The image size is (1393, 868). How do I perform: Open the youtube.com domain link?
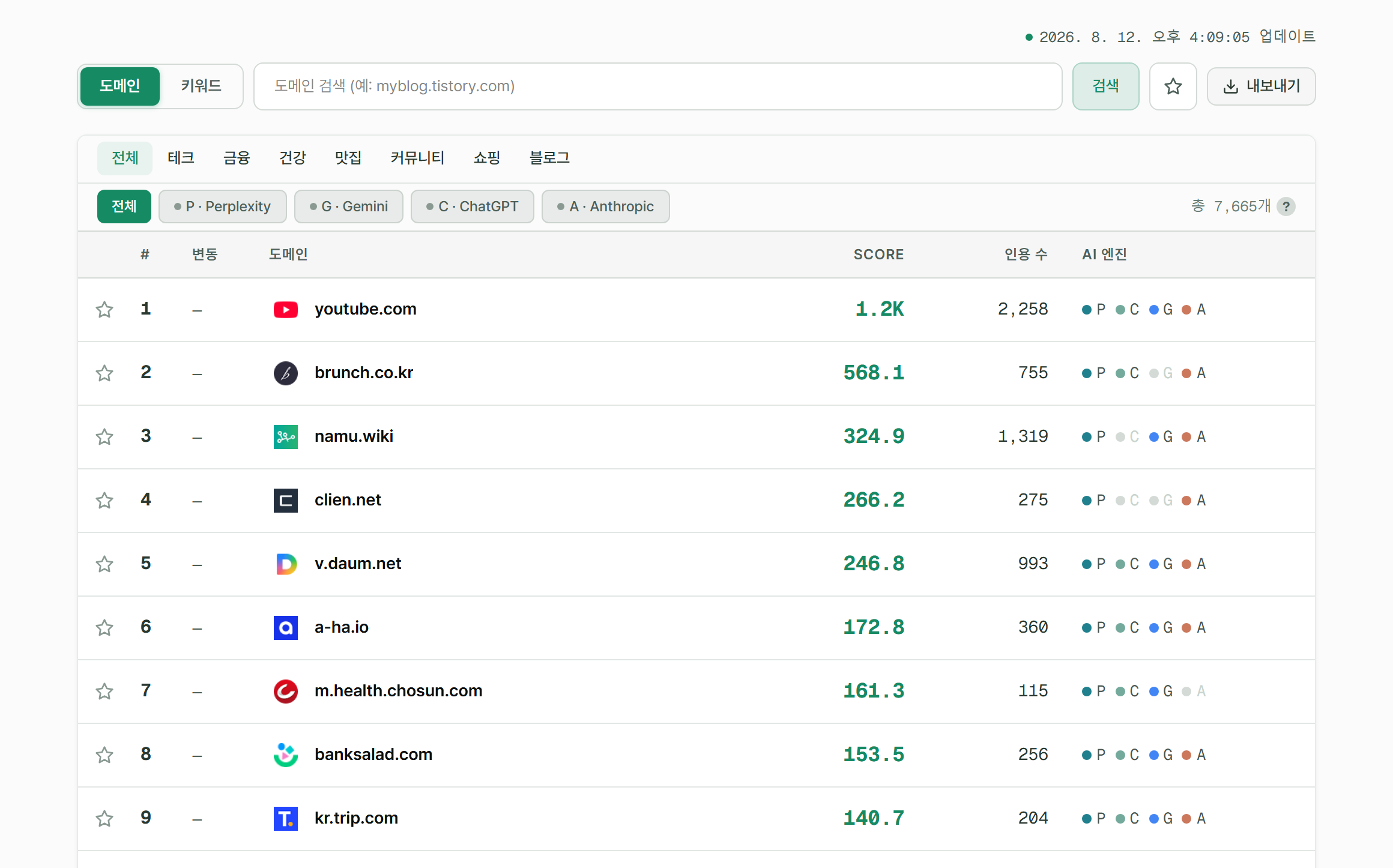point(366,310)
